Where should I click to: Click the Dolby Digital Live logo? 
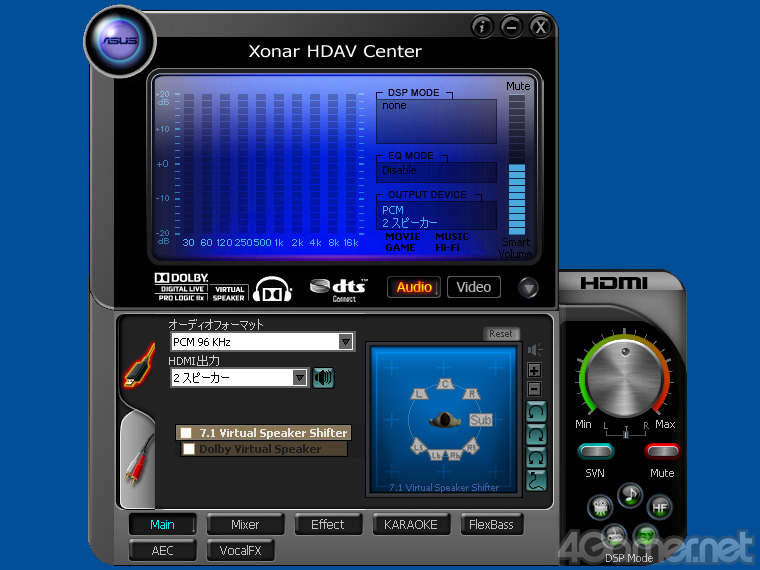click(181, 287)
